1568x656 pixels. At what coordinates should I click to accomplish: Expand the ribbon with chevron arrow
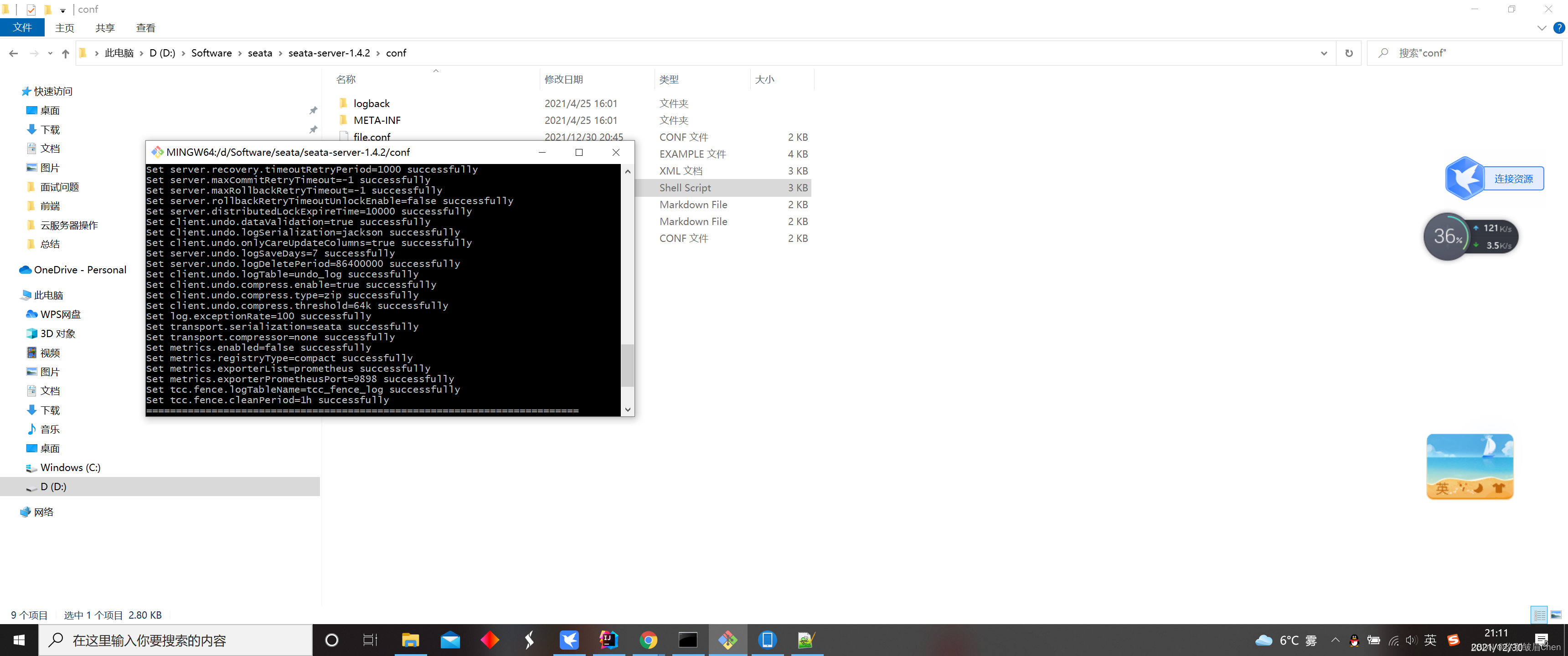[x=1541, y=27]
